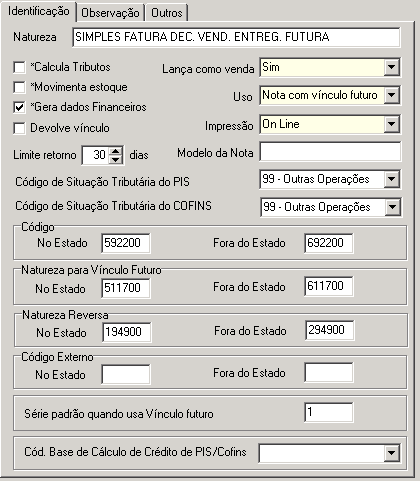Click the Natureza text field
Image resolution: width=420 pixels, height=481 pixels.
point(236,37)
